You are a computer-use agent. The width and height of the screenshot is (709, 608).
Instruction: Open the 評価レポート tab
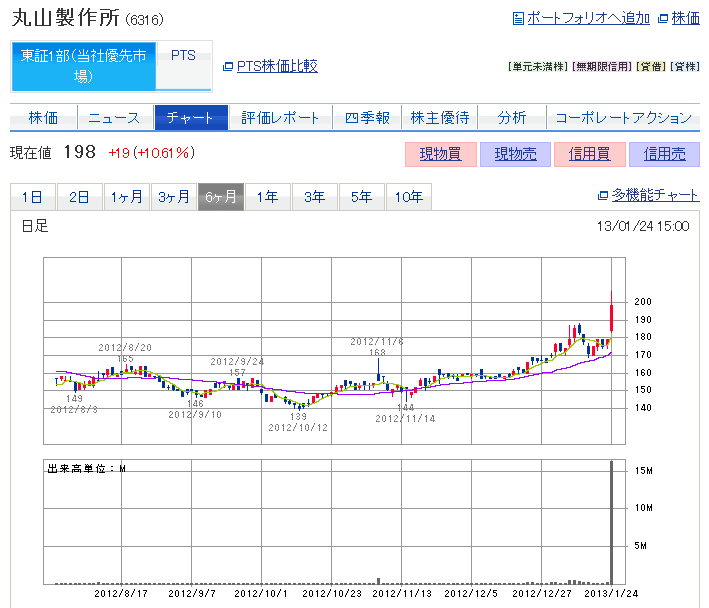pyautogui.click(x=281, y=118)
